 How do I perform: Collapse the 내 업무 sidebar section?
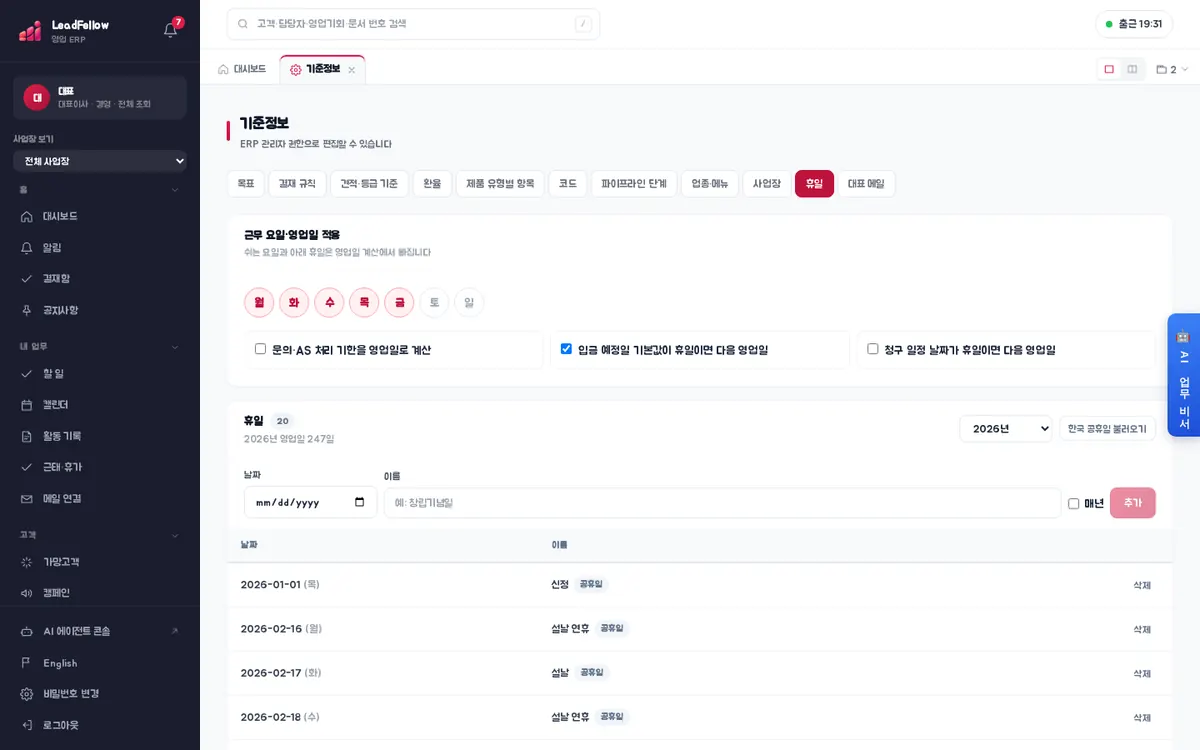175,346
